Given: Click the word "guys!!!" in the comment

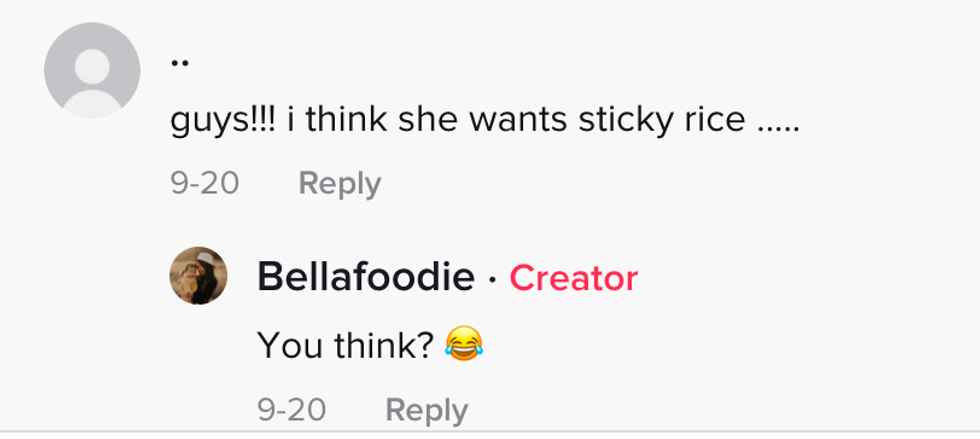Looking at the screenshot, I should tap(216, 121).
